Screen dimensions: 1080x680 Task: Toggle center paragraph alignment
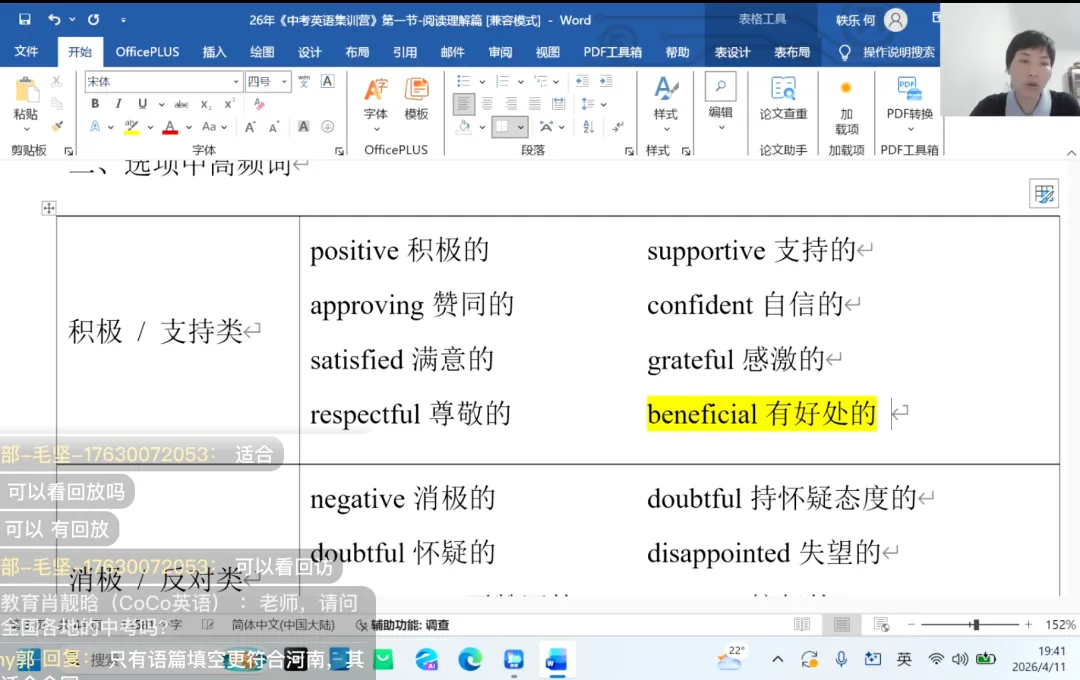click(488, 103)
